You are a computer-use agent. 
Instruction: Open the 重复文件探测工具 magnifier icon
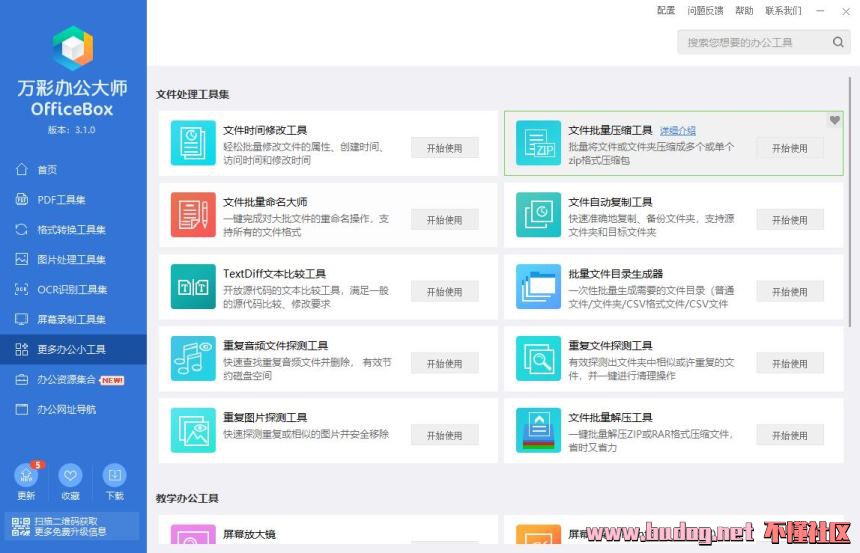tap(538, 358)
